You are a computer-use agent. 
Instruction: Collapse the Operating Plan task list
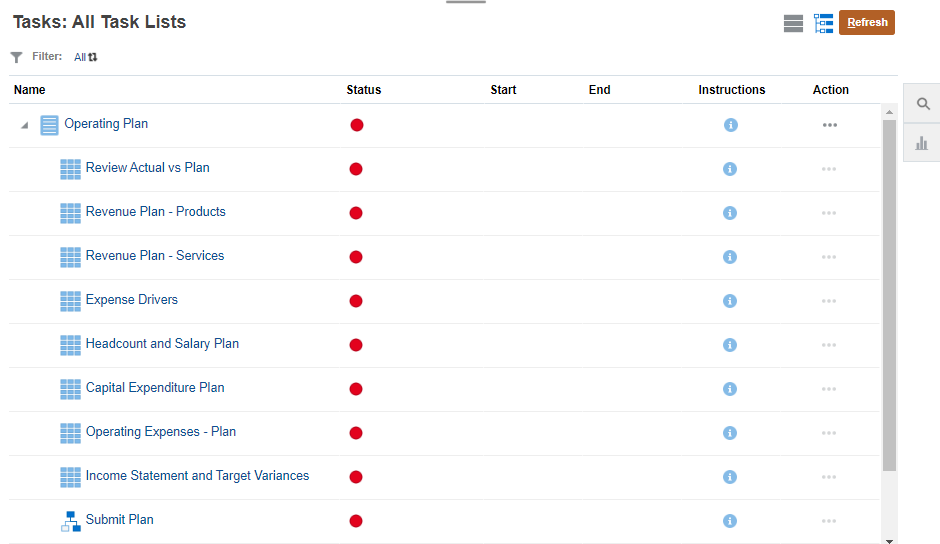[24, 125]
